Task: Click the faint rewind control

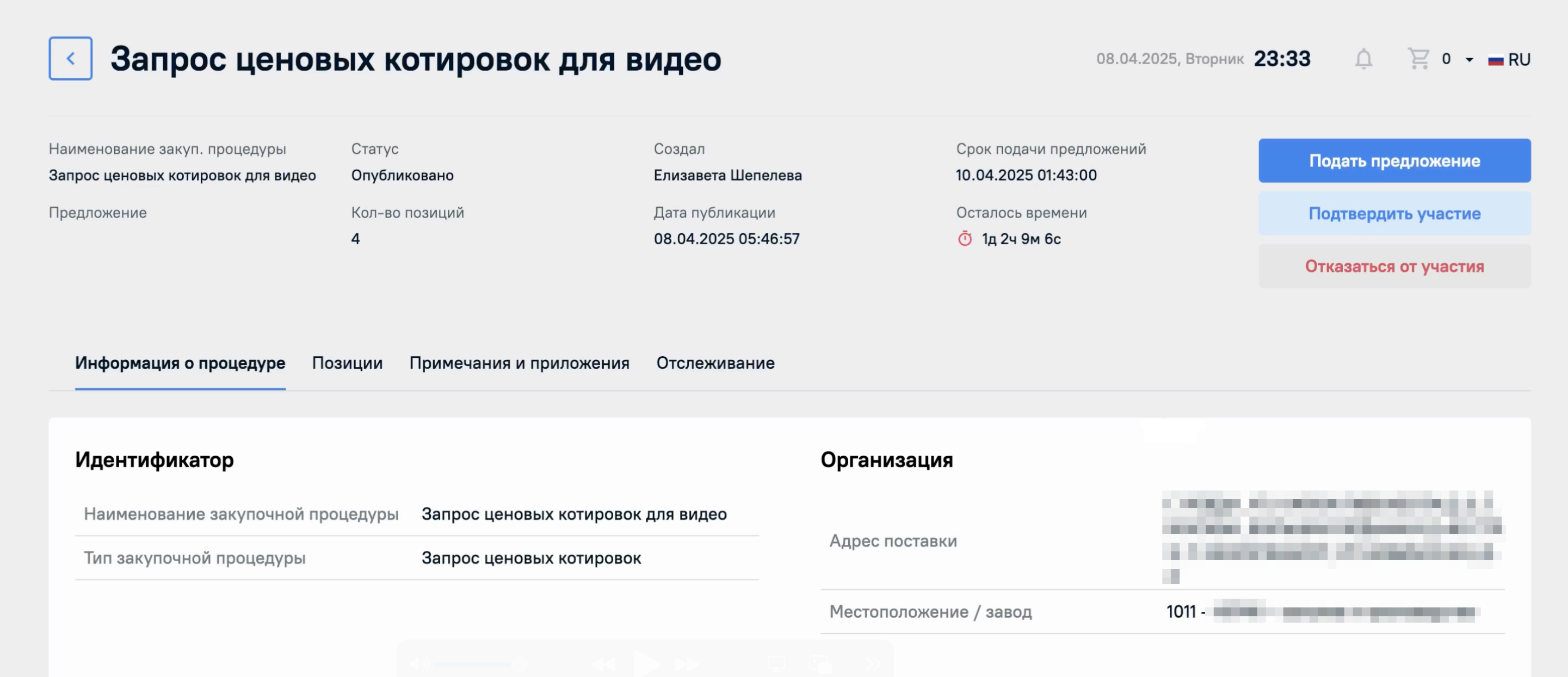Action: (603, 664)
